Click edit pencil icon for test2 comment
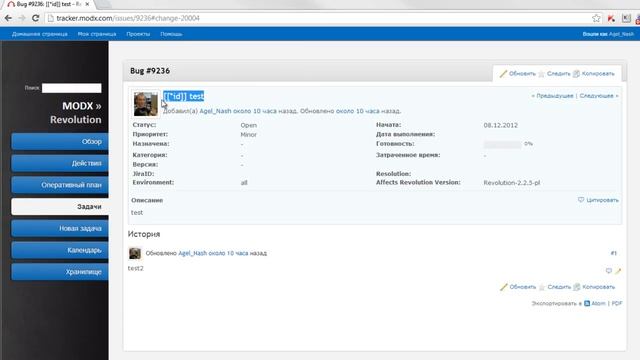The width and height of the screenshot is (640, 360). (618, 271)
